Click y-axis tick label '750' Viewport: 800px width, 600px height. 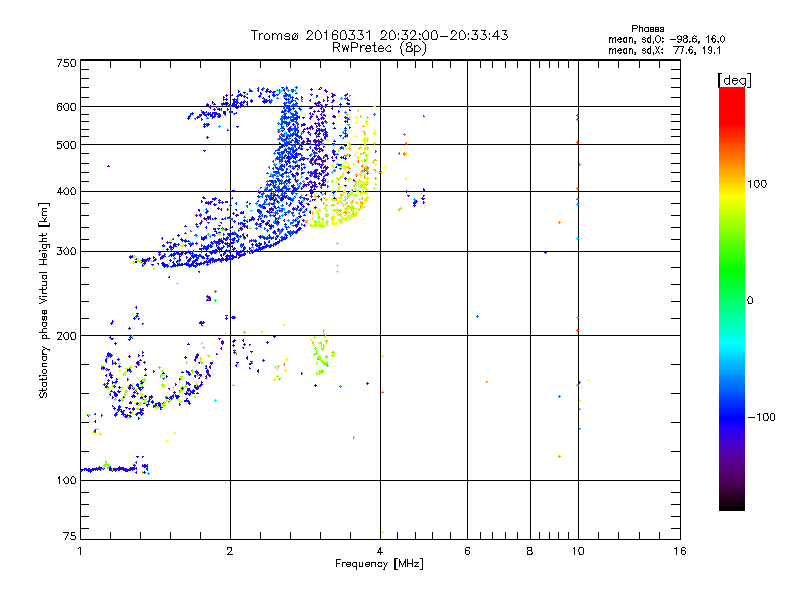[66, 63]
